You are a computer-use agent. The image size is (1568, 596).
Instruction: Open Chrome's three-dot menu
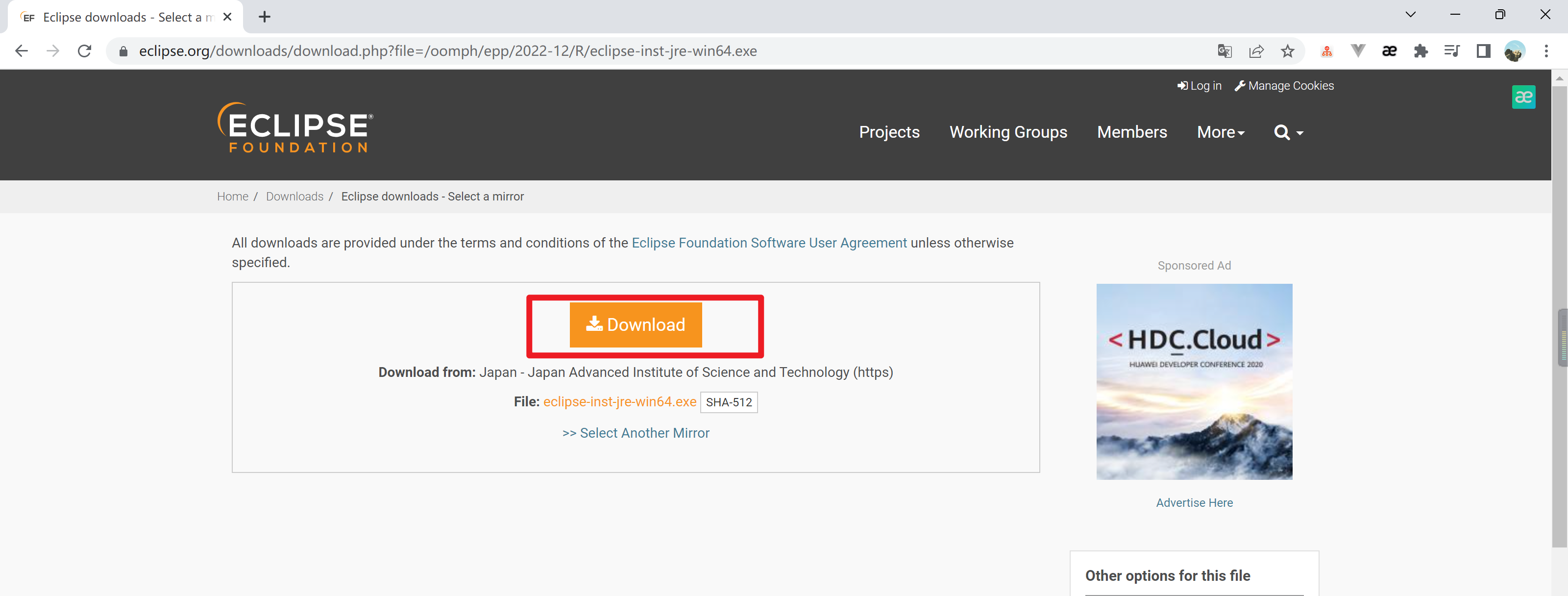pos(1546,51)
